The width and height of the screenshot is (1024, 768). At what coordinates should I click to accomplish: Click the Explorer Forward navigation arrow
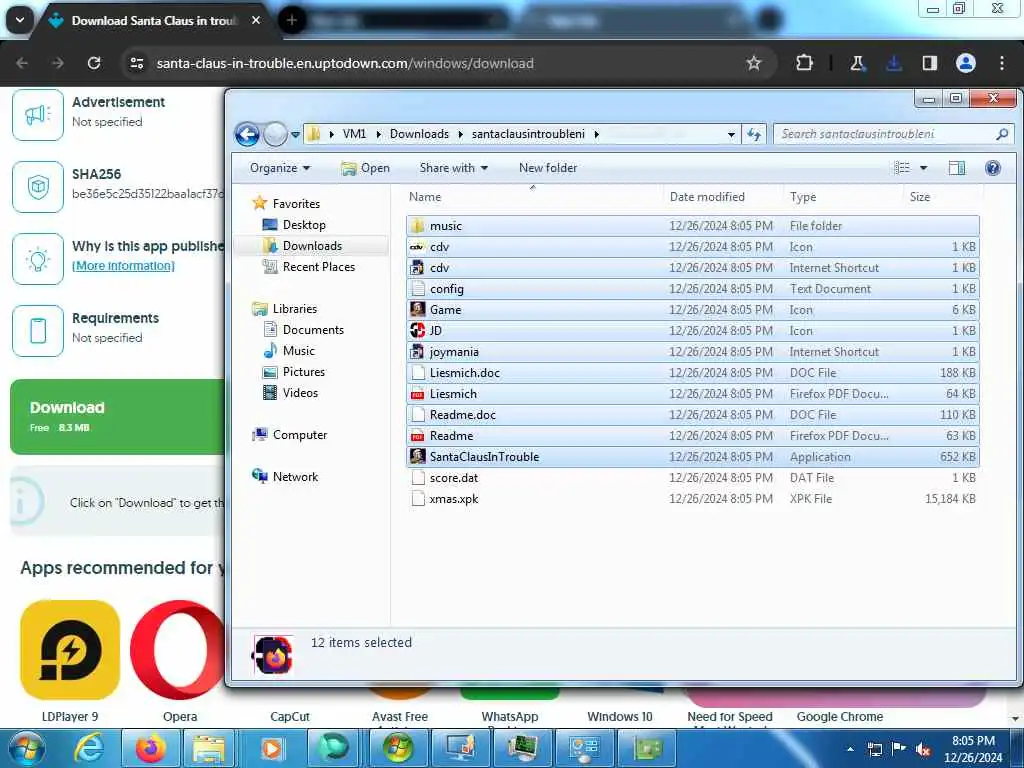point(276,135)
